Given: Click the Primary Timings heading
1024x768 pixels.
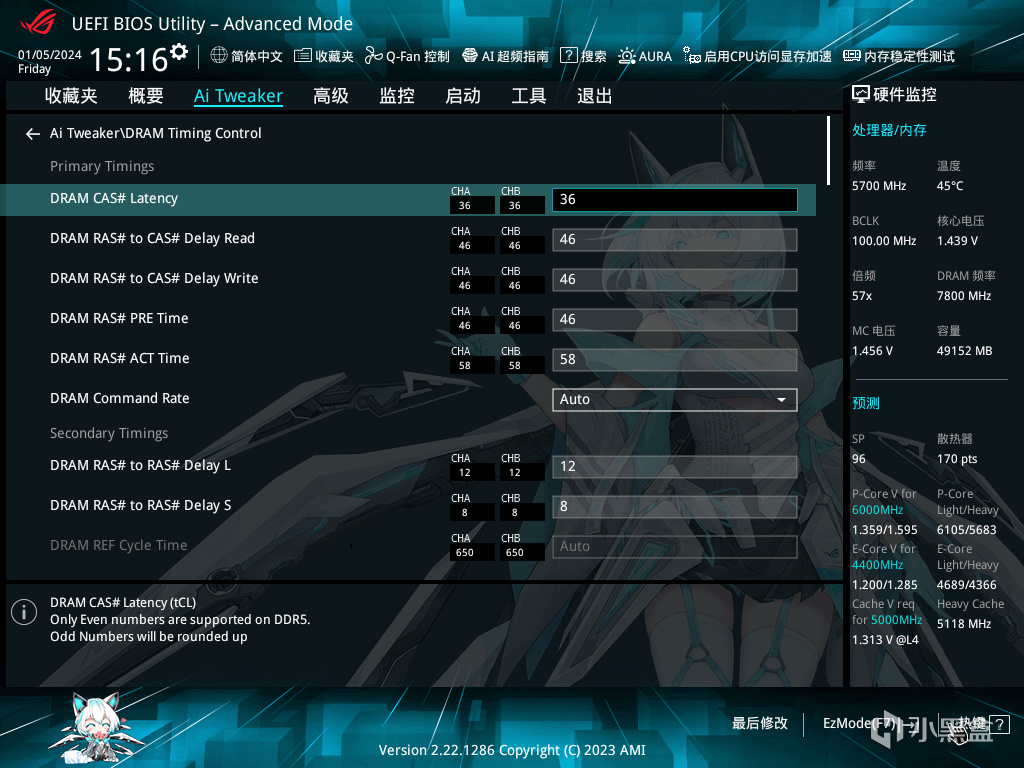Looking at the screenshot, I should click(102, 166).
